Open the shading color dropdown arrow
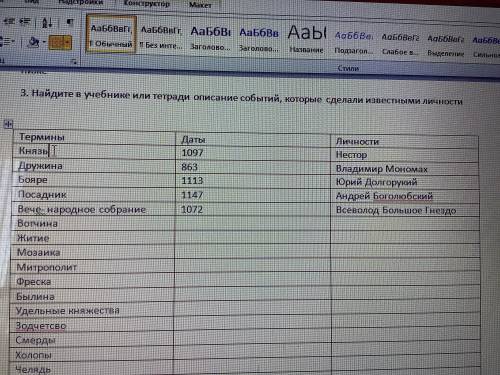The width and height of the screenshot is (500, 375). click(x=44, y=42)
